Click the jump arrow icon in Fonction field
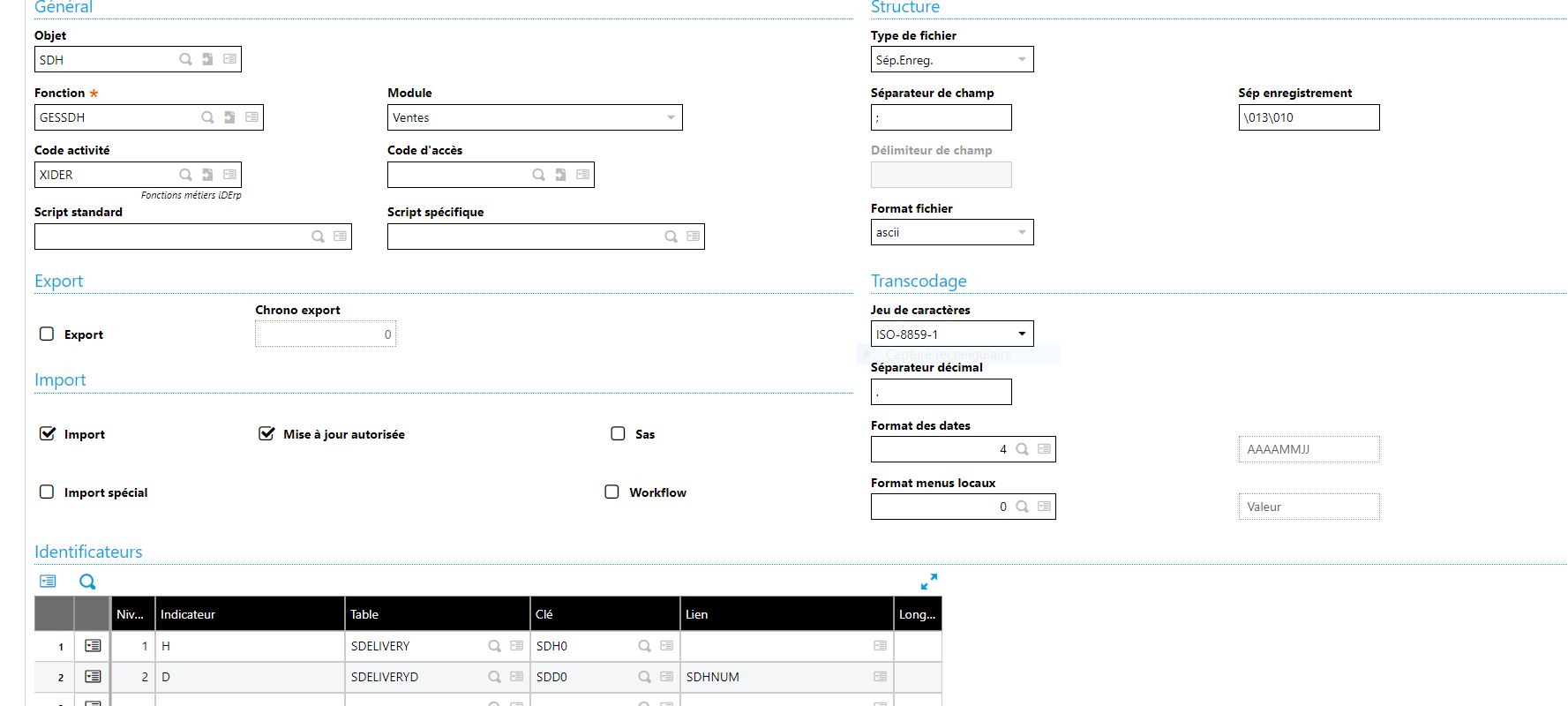The image size is (1568, 706). point(229,116)
